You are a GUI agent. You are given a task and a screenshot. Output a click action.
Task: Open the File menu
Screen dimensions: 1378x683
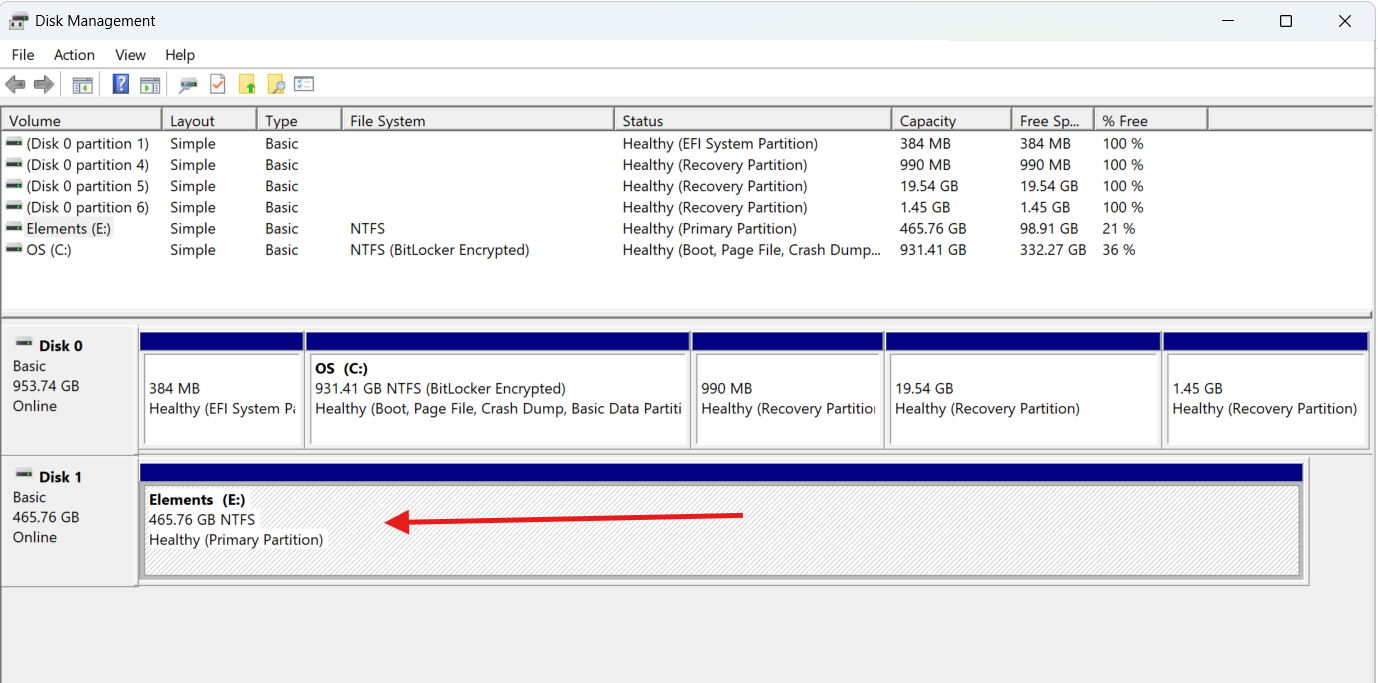click(x=22, y=55)
